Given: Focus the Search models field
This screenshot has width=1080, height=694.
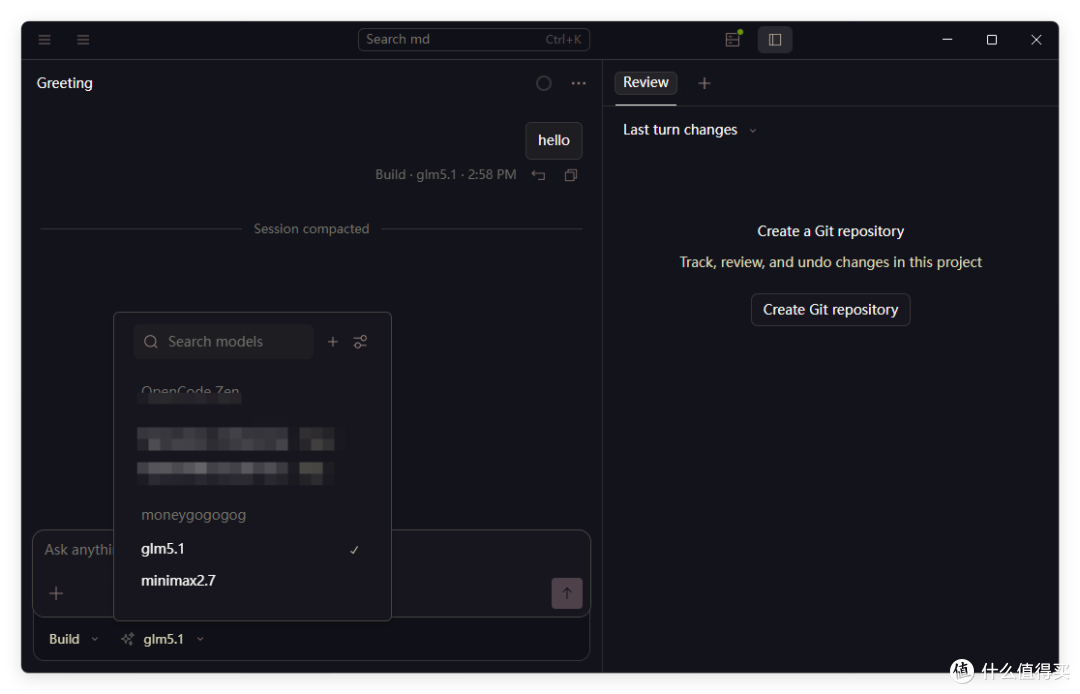Looking at the screenshot, I should point(224,341).
